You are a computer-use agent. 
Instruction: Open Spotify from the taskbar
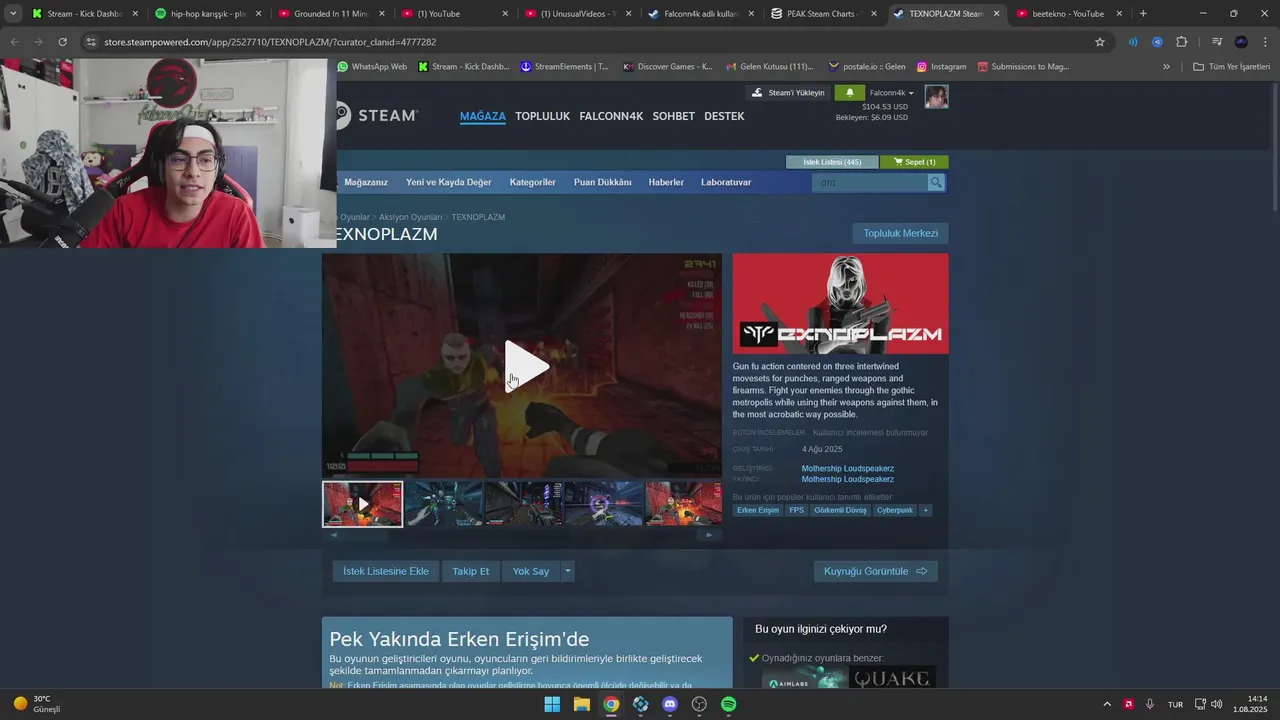[729, 704]
